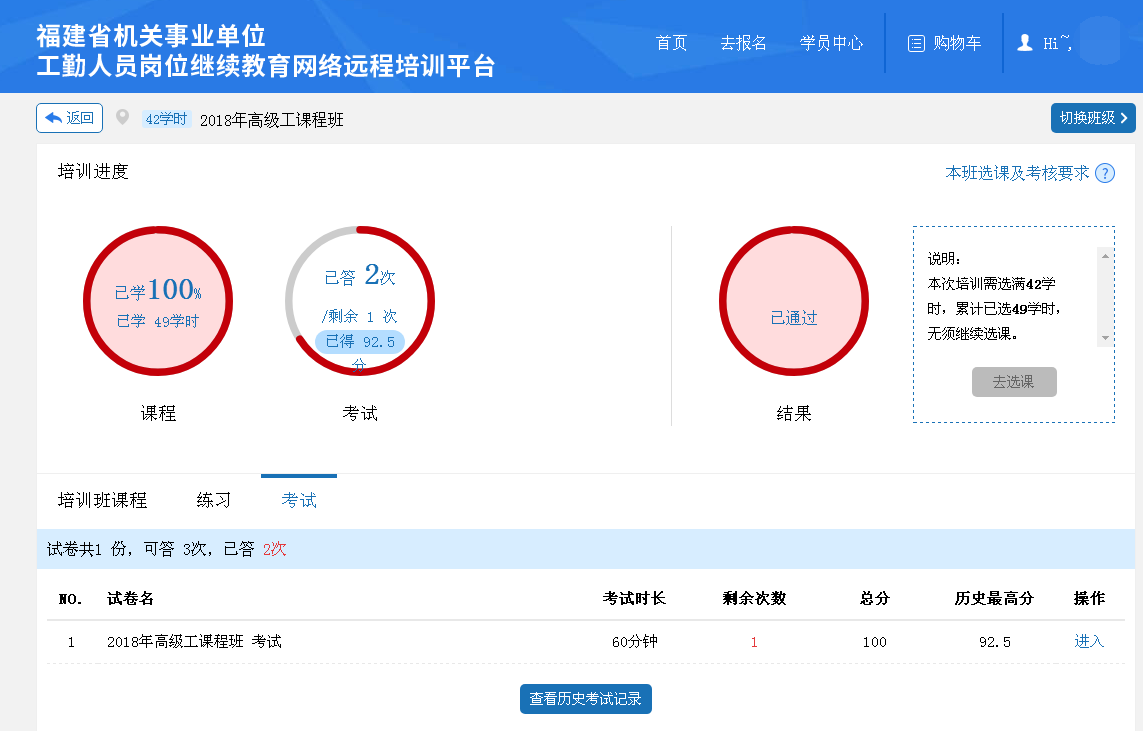Viewport: 1143px width, 731px height.
Task: Switch to the 培训班课程 tab
Action: pos(102,500)
